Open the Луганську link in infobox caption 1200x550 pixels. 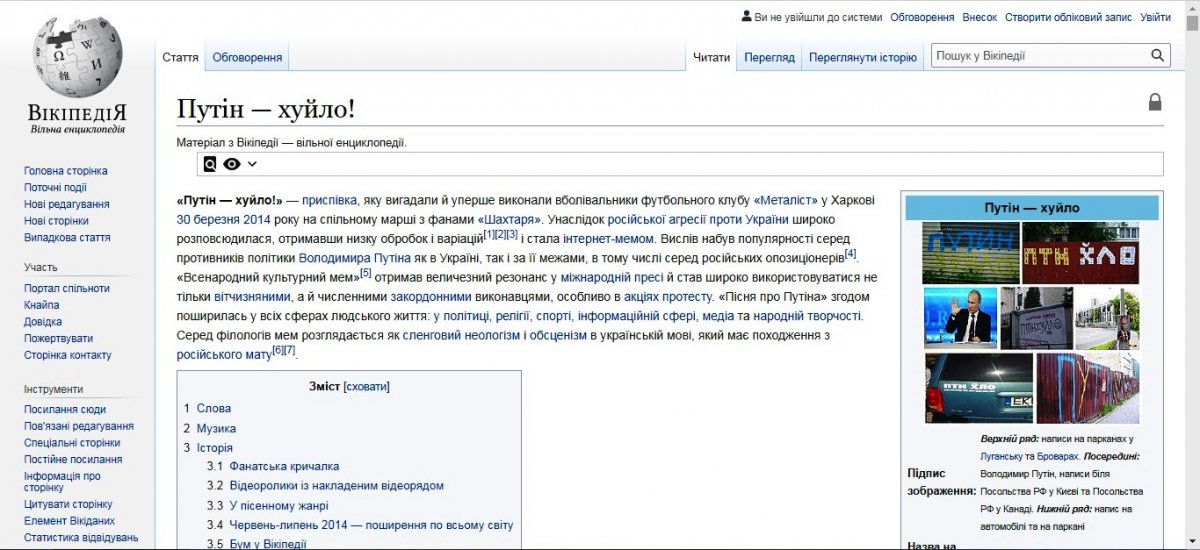tap(1000, 455)
